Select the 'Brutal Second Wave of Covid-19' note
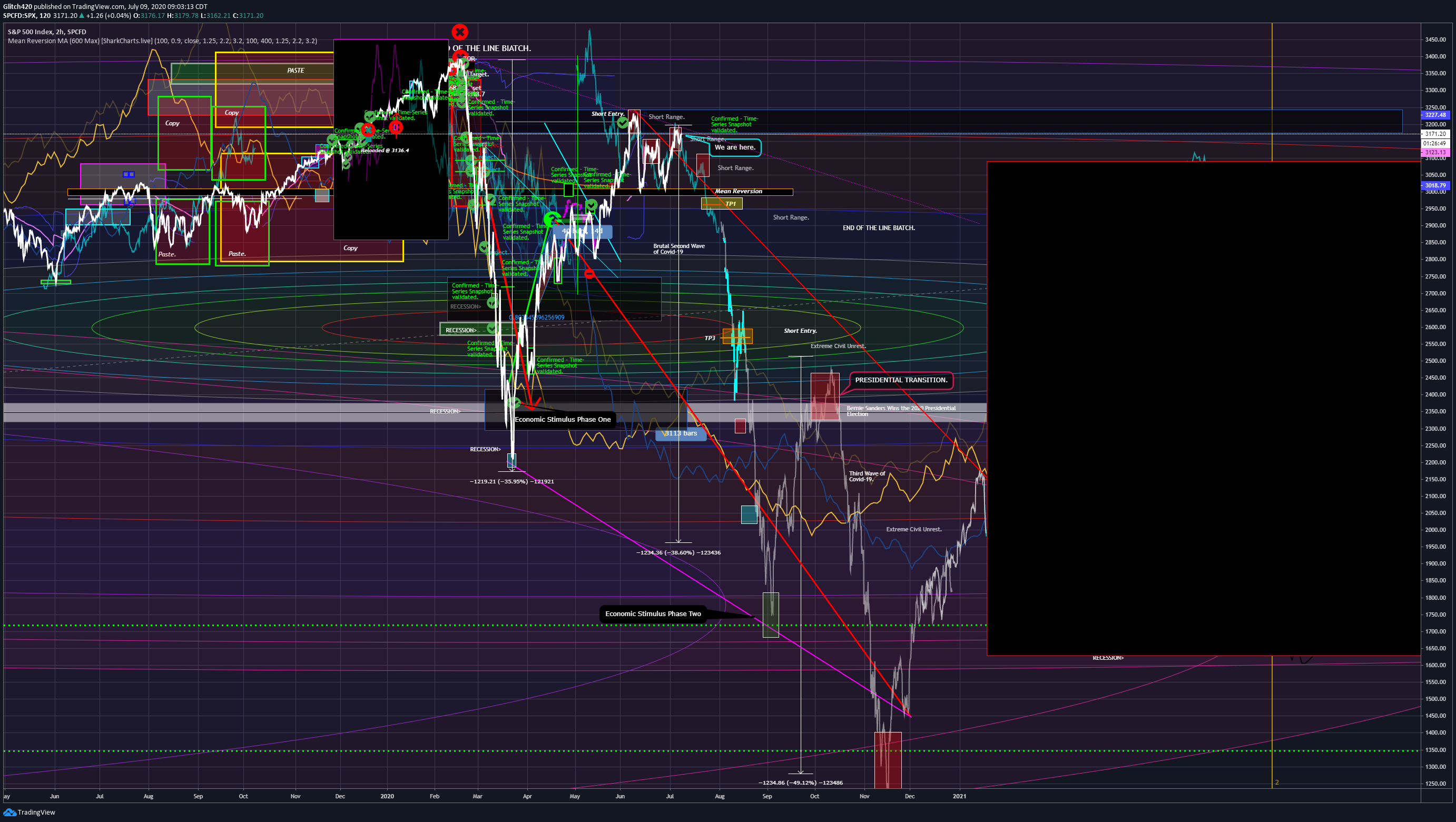The height and width of the screenshot is (822, 1456). tap(679, 249)
